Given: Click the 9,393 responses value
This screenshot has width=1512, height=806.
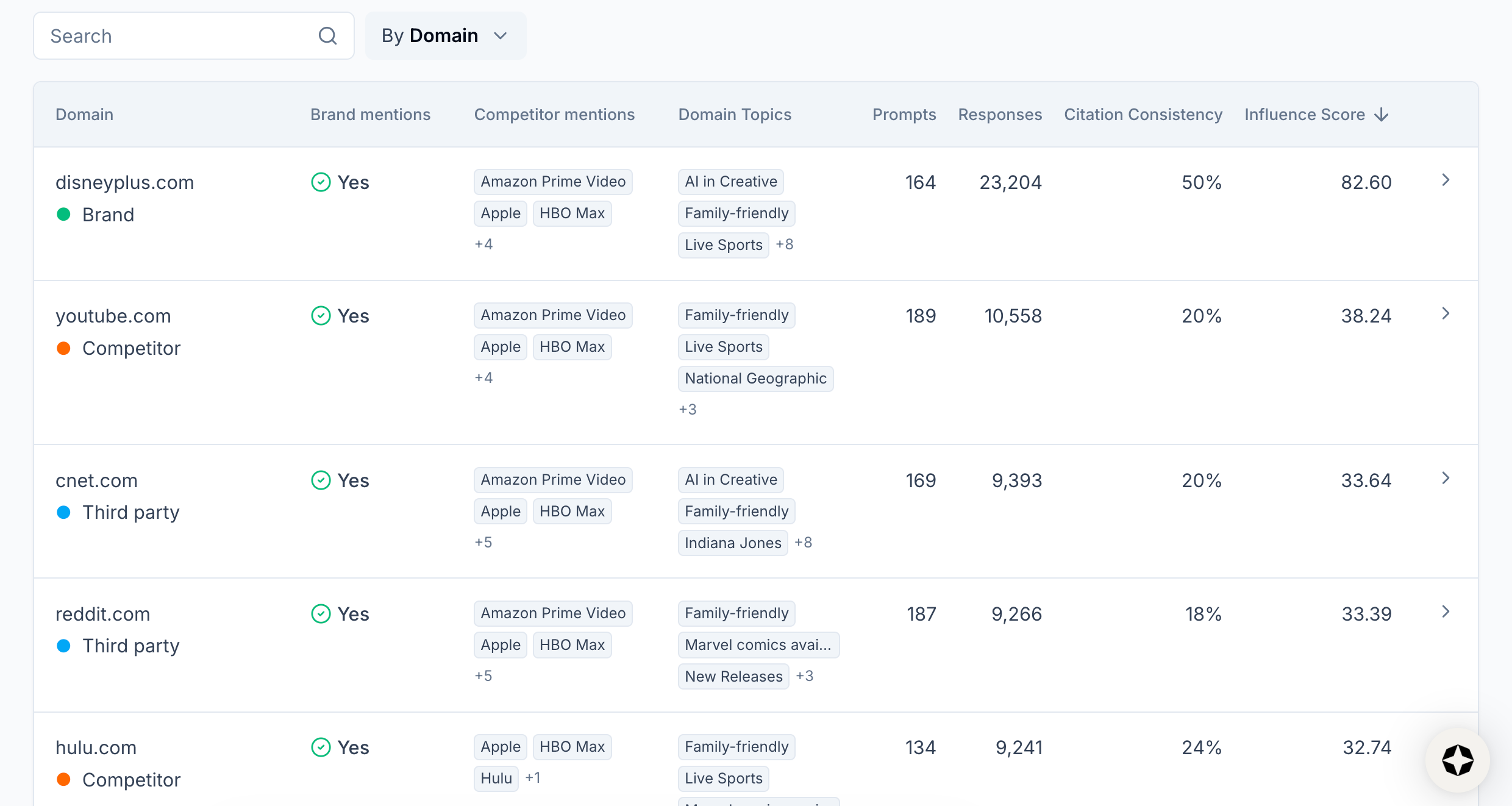Looking at the screenshot, I should 1017,480.
